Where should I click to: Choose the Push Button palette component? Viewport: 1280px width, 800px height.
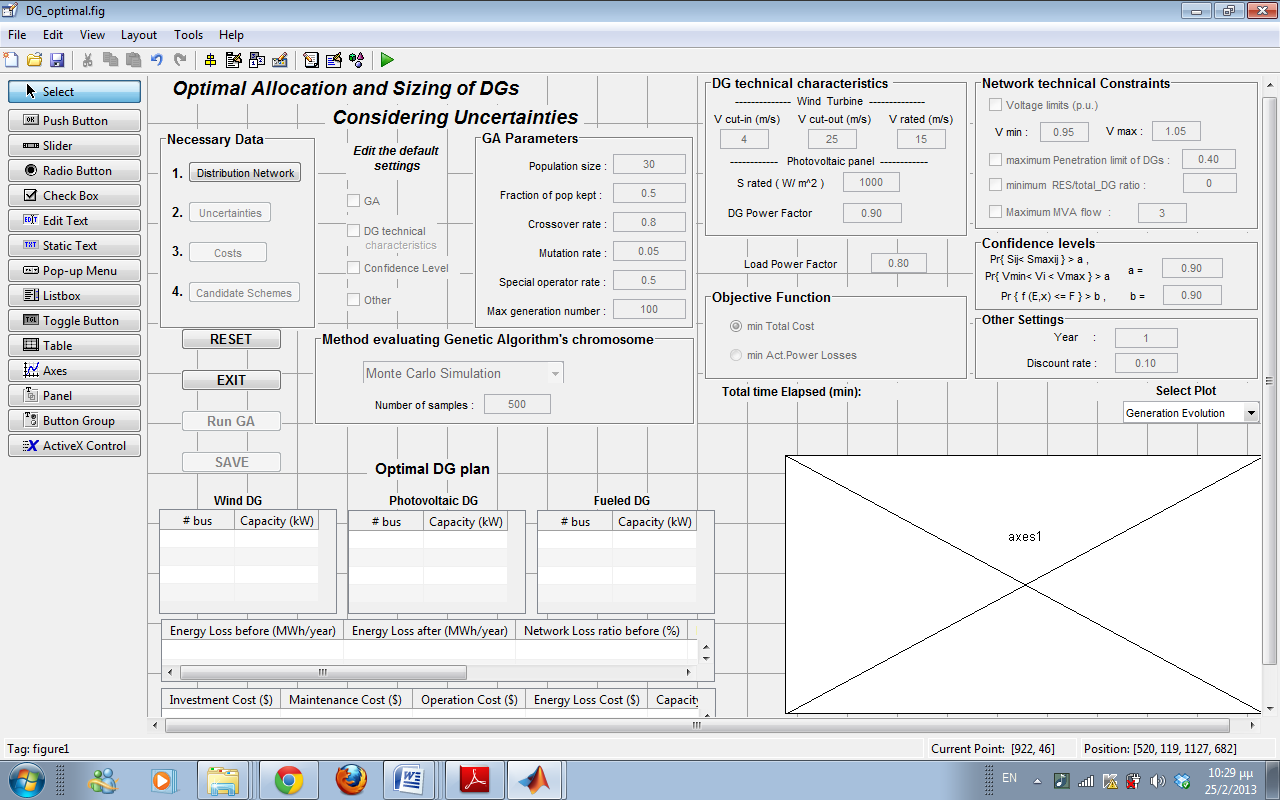(74, 120)
